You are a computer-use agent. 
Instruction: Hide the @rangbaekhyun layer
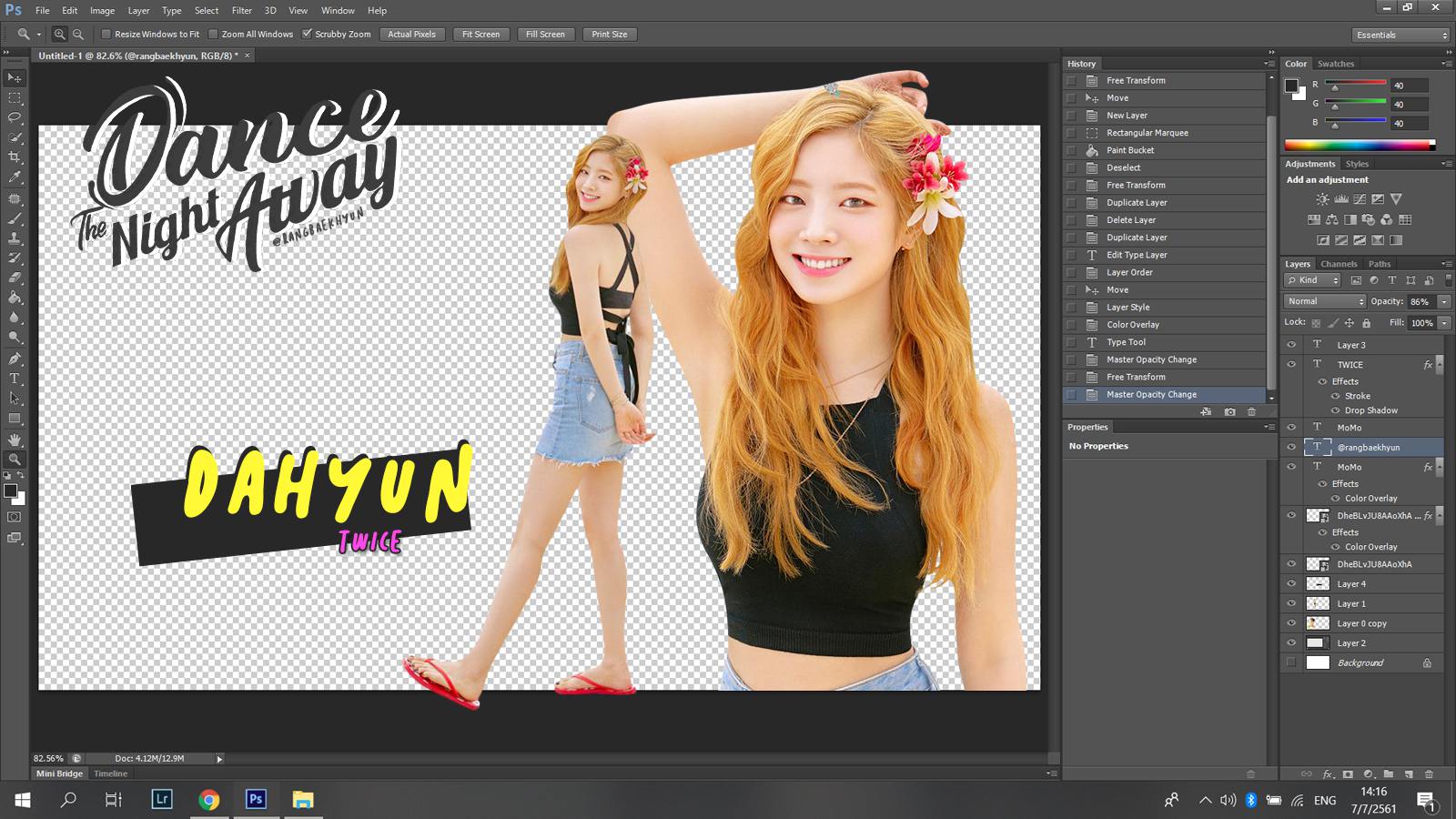1291,447
